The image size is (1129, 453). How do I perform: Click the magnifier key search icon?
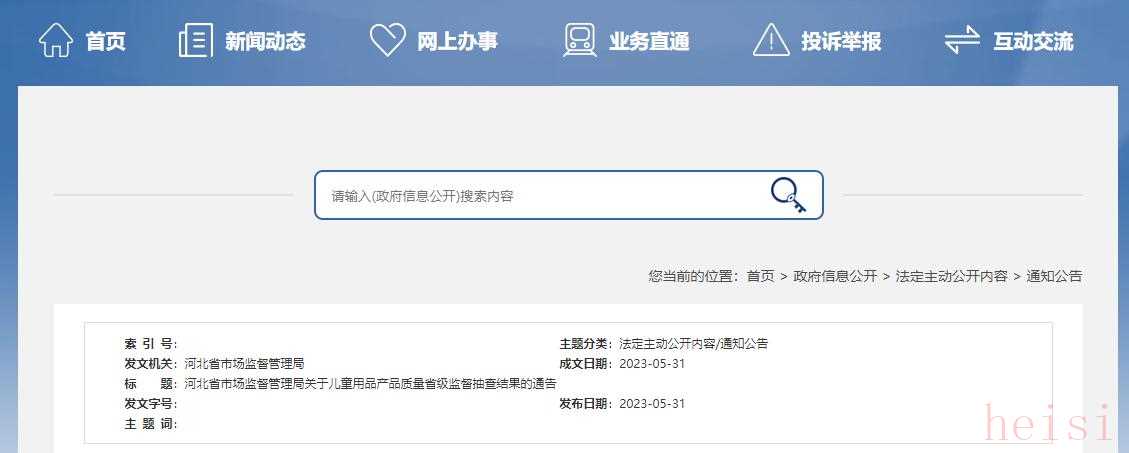pos(788,195)
